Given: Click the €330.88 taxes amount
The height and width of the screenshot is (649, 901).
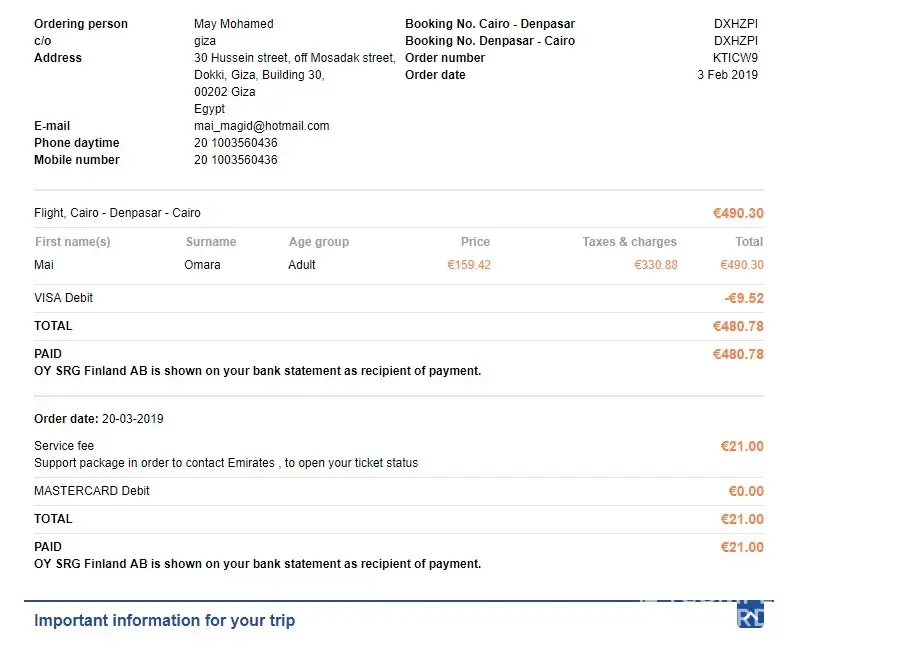Looking at the screenshot, I should pos(655,265).
